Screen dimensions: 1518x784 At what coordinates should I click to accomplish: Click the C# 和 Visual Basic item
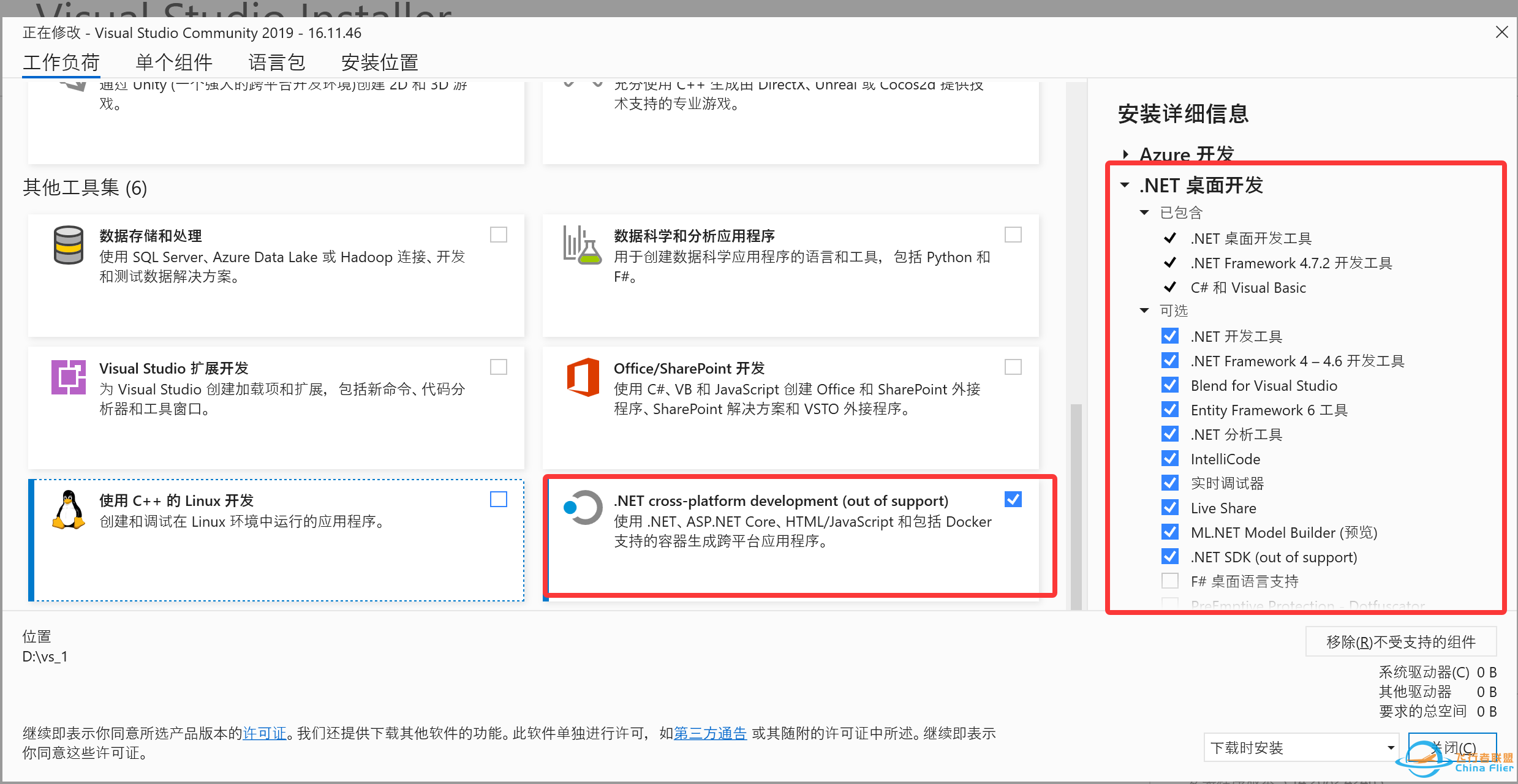click(x=1248, y=287)
